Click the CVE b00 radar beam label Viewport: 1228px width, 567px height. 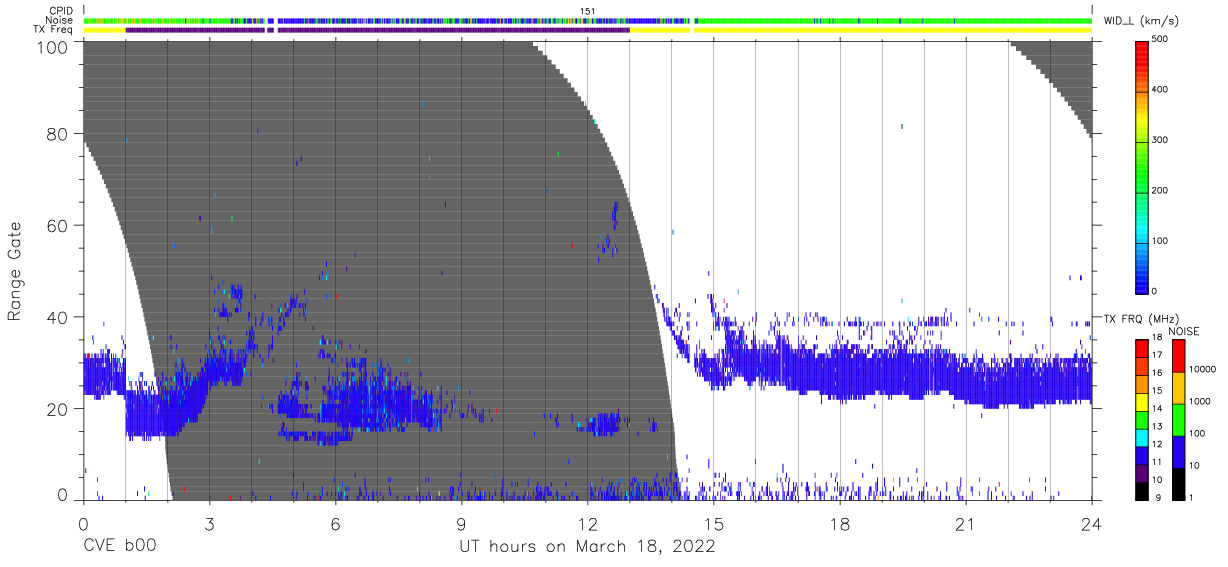[x=120, y=547]
